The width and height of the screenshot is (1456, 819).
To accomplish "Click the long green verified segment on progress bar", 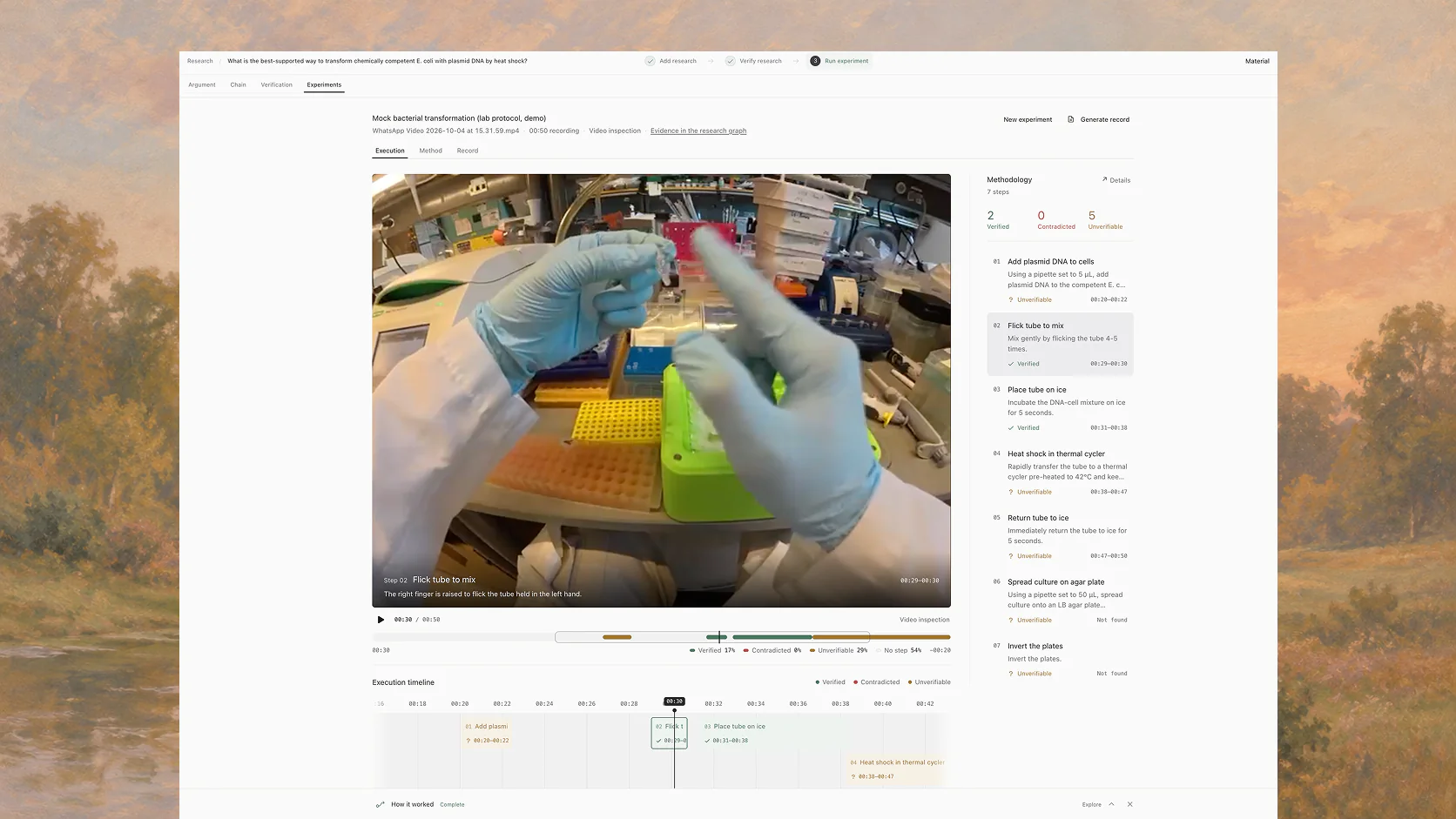I will (772, 637).
